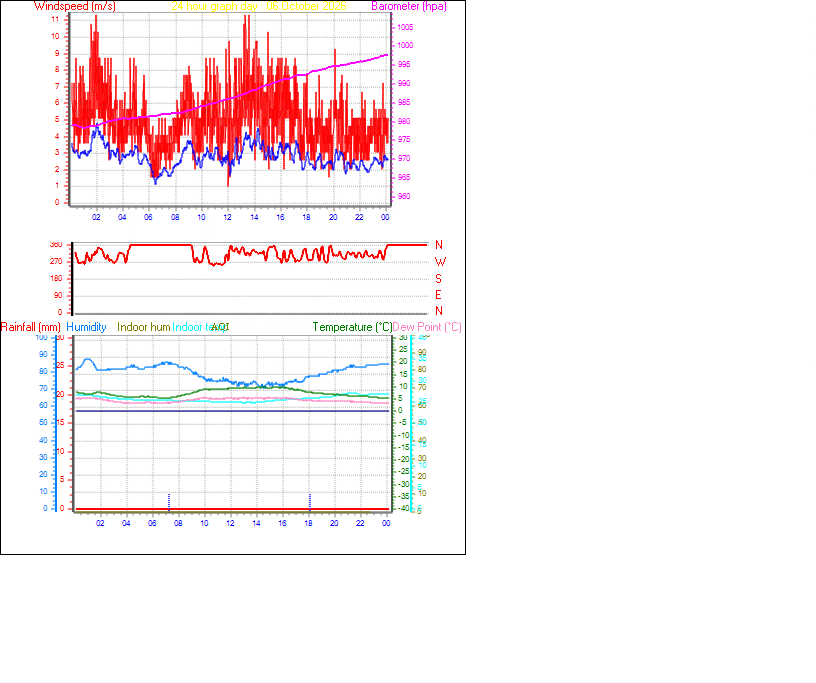Screen dimensions: 816x683
Task: Click the "Rainfall (mm)" legend label
Action: tap(31, 327)
